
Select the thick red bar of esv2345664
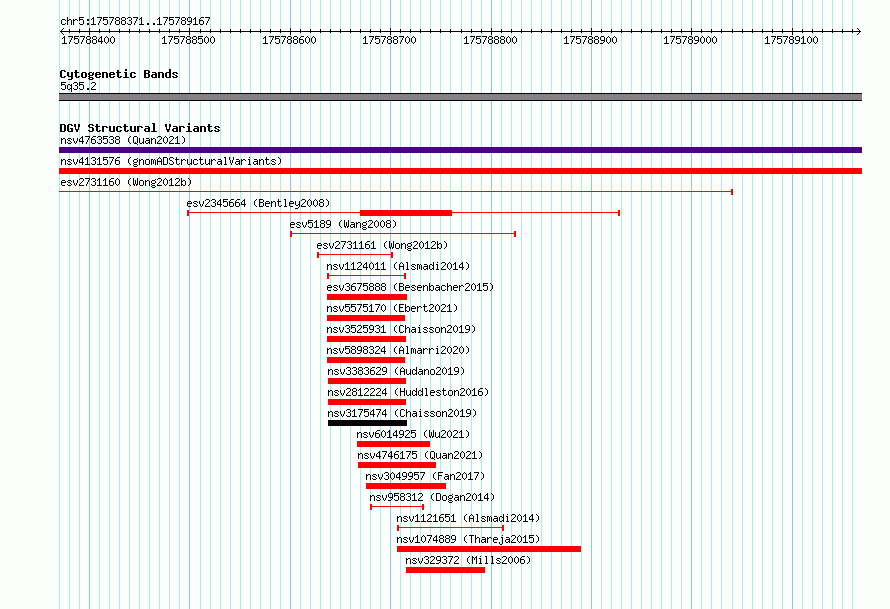coord(406,213)
